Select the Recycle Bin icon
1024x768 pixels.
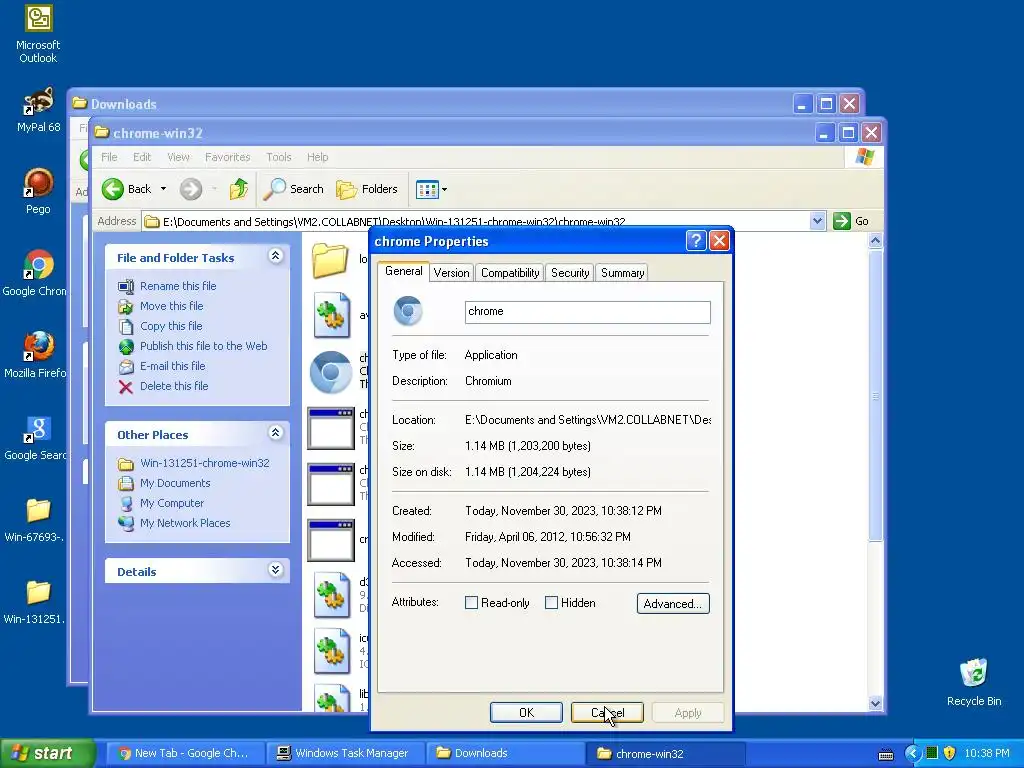(x=974, y=682)
